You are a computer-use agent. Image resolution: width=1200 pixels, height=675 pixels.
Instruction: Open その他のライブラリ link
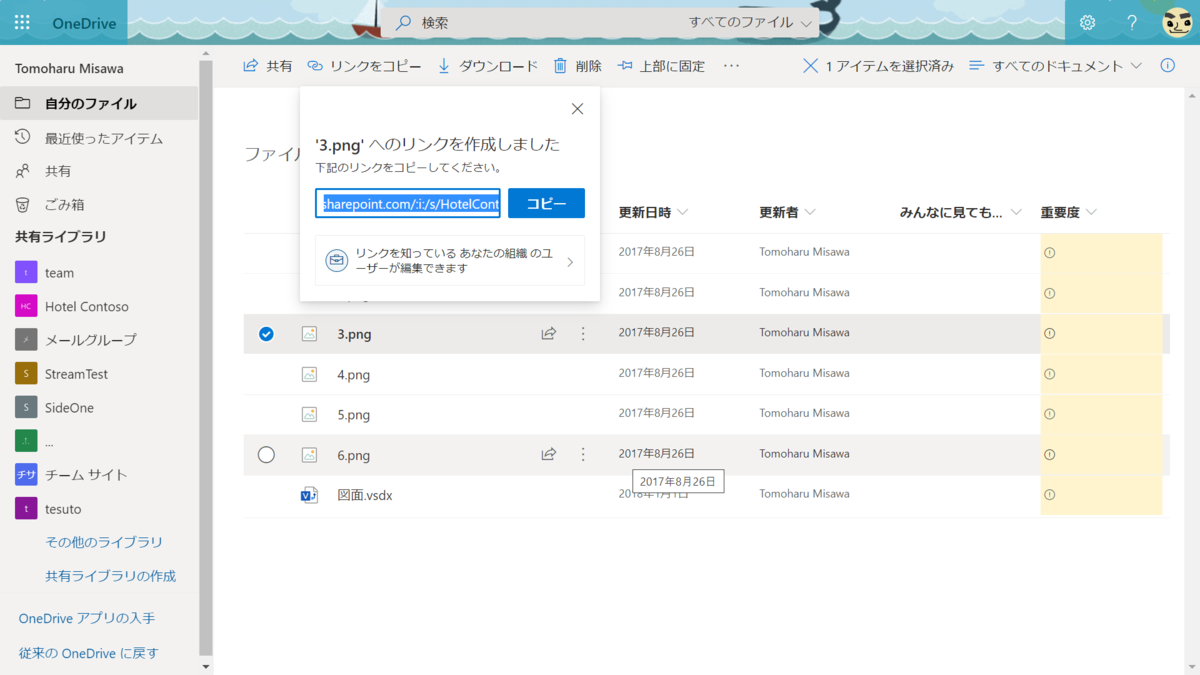104,542
